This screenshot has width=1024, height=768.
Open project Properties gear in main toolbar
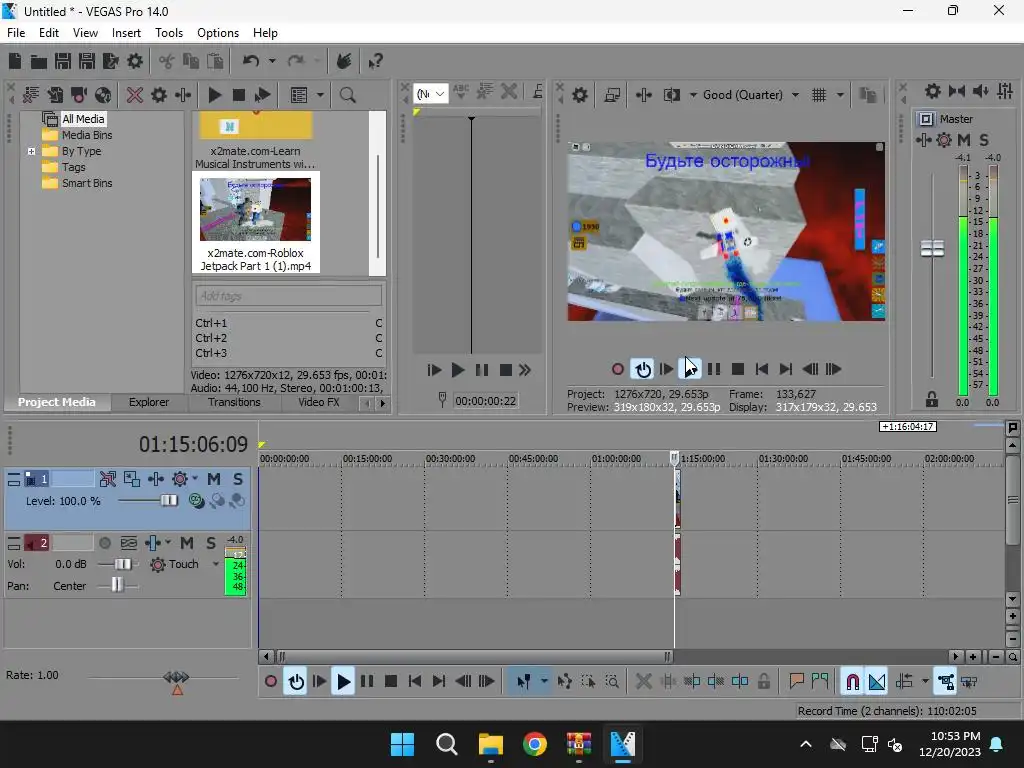[135, 61]
